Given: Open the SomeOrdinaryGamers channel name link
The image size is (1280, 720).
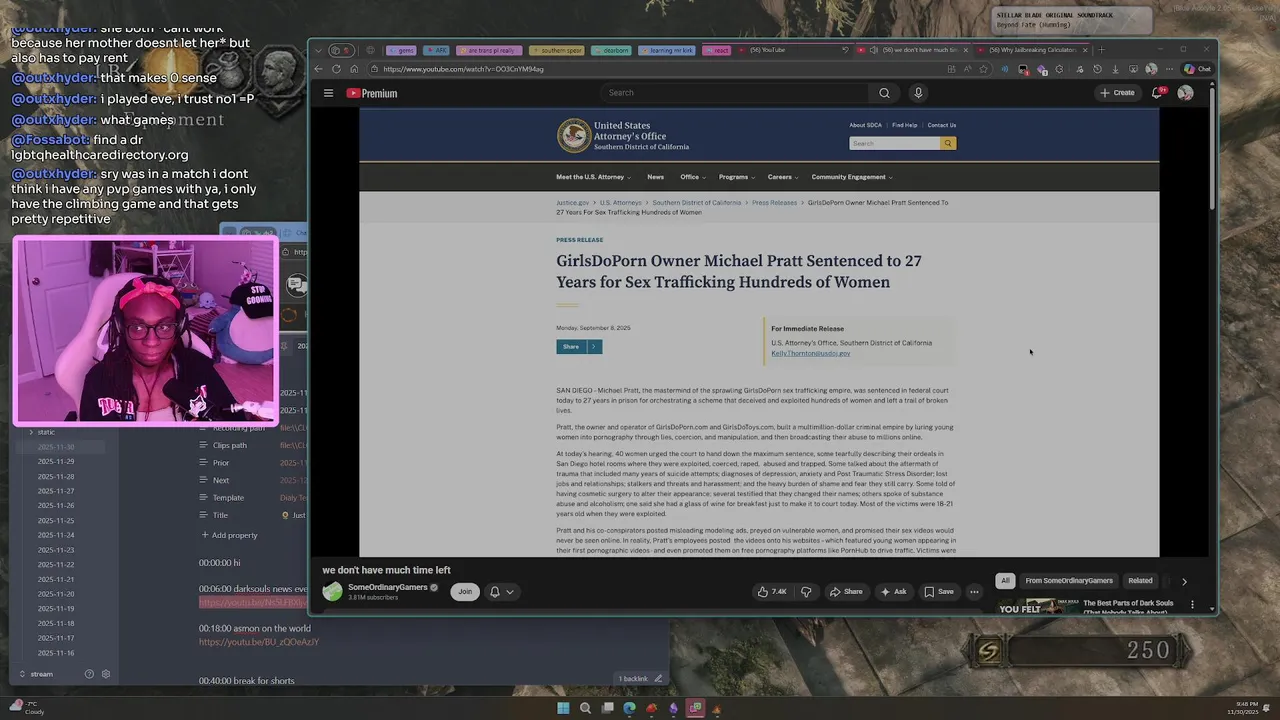Looking at the screenshot, I should click(x=388, y=587).
